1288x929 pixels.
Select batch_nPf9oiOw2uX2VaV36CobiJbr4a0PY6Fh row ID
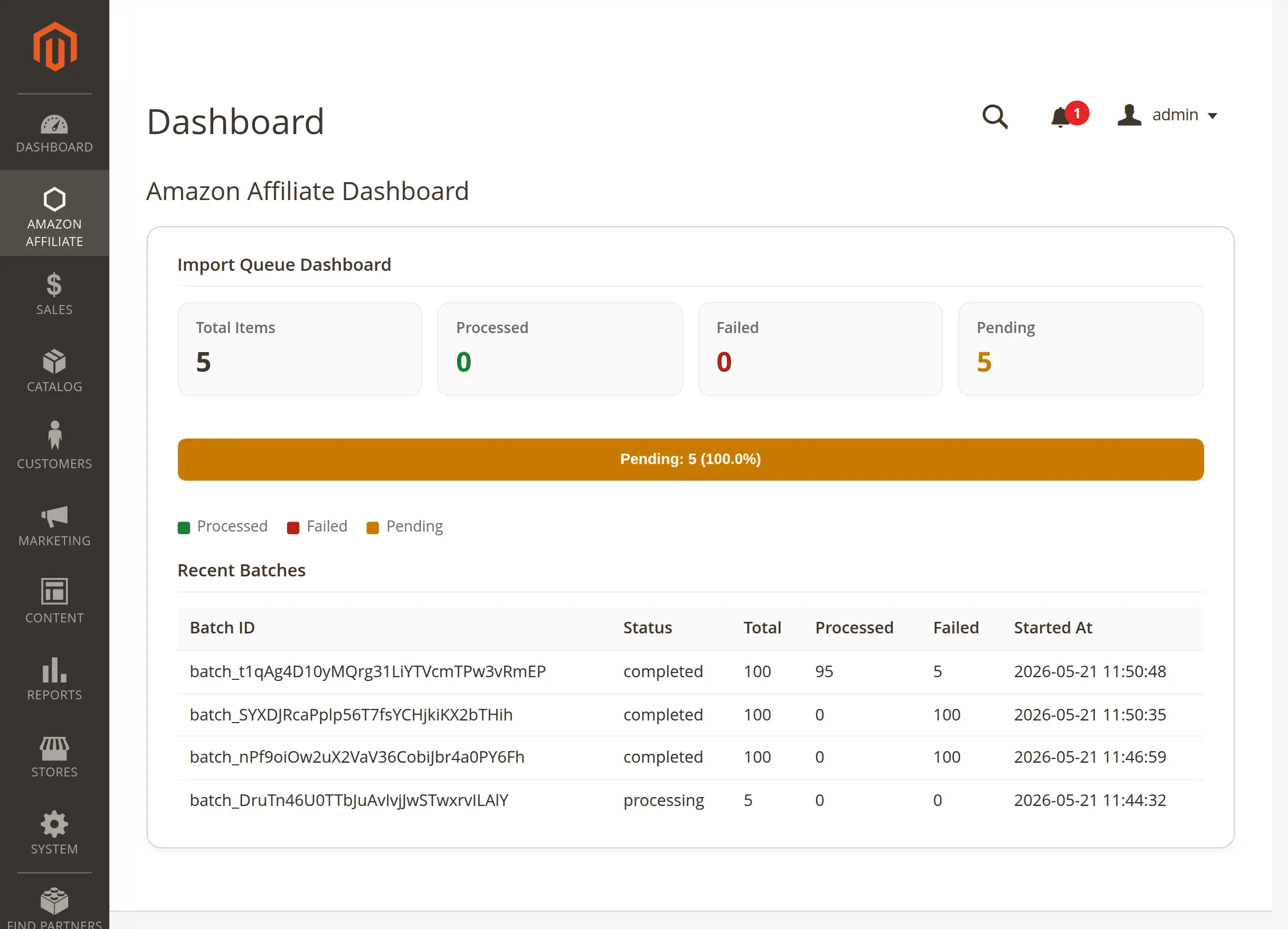point(357,757)
